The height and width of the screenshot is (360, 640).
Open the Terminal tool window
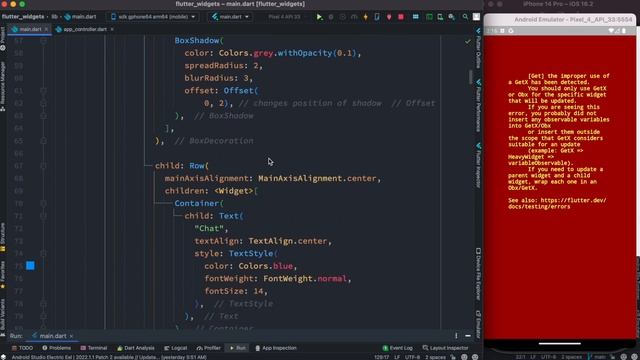(93, 348)
